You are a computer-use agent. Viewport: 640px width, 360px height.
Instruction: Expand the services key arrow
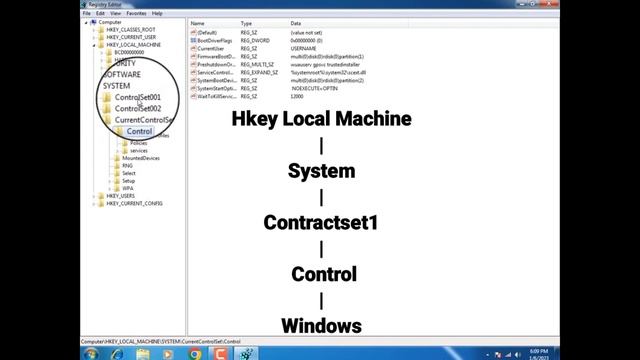pyautogui.click(x=118, y=151)
